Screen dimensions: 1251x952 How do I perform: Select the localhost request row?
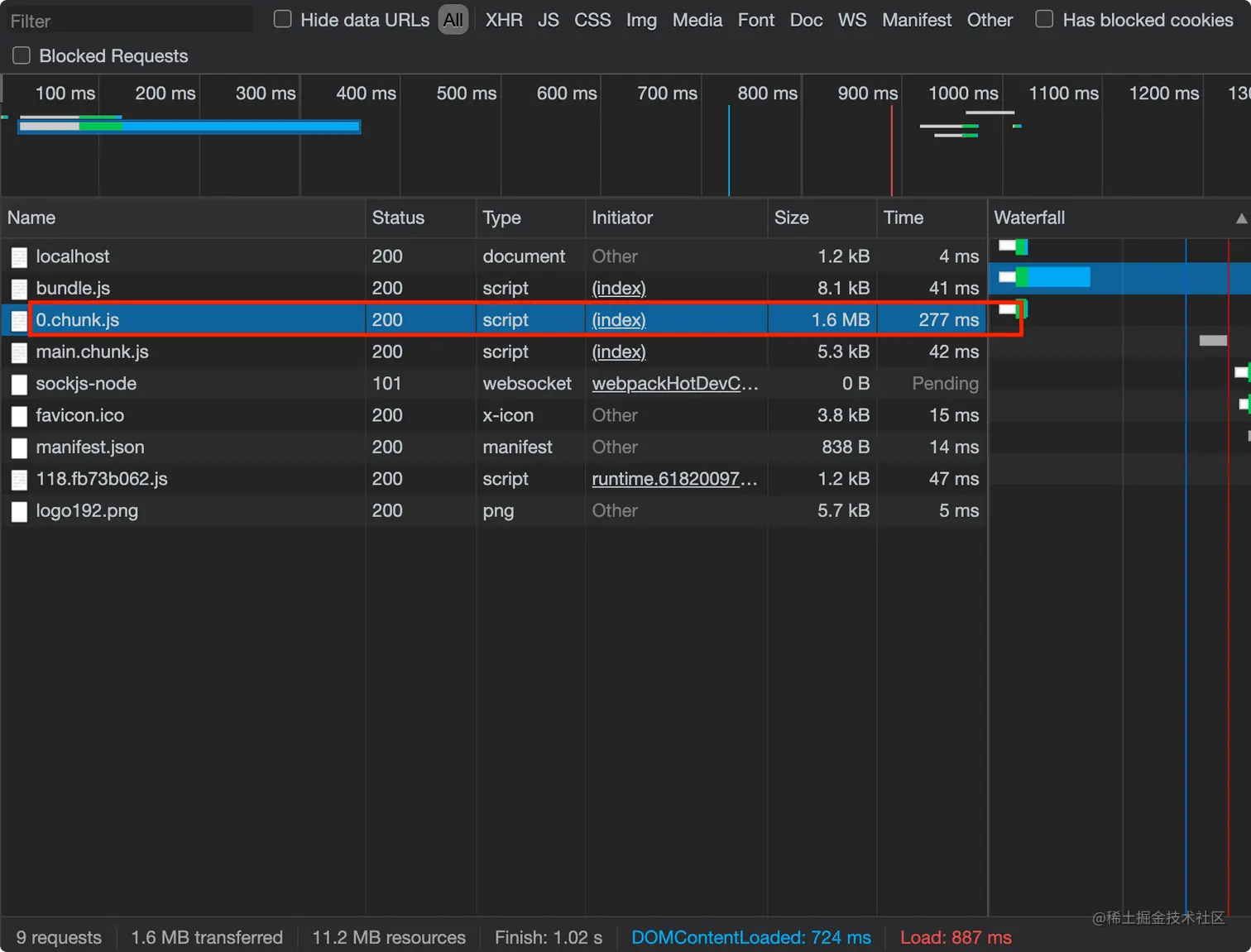494,256
